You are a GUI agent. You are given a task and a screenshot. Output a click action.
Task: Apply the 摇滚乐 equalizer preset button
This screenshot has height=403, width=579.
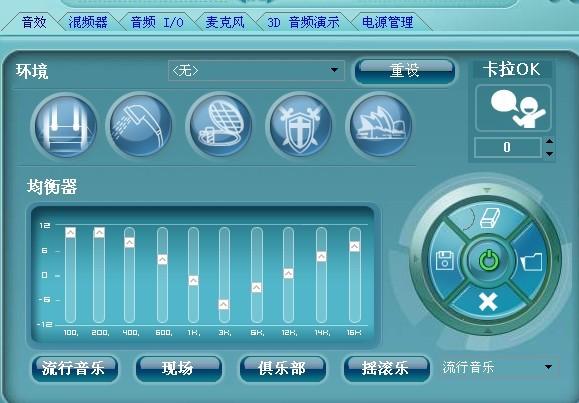coord(387,368)
